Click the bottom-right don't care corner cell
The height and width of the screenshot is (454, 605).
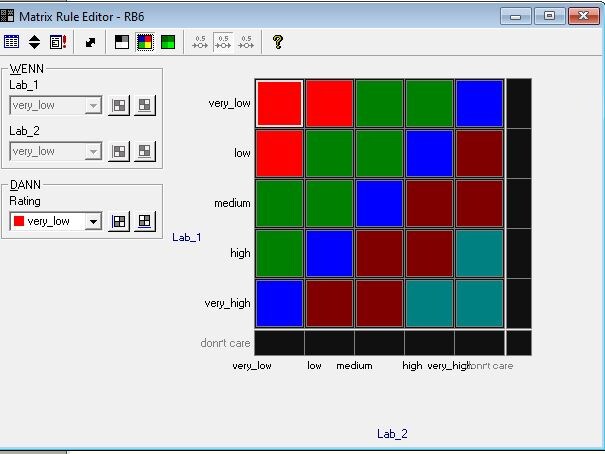click(x=519, y=343)
